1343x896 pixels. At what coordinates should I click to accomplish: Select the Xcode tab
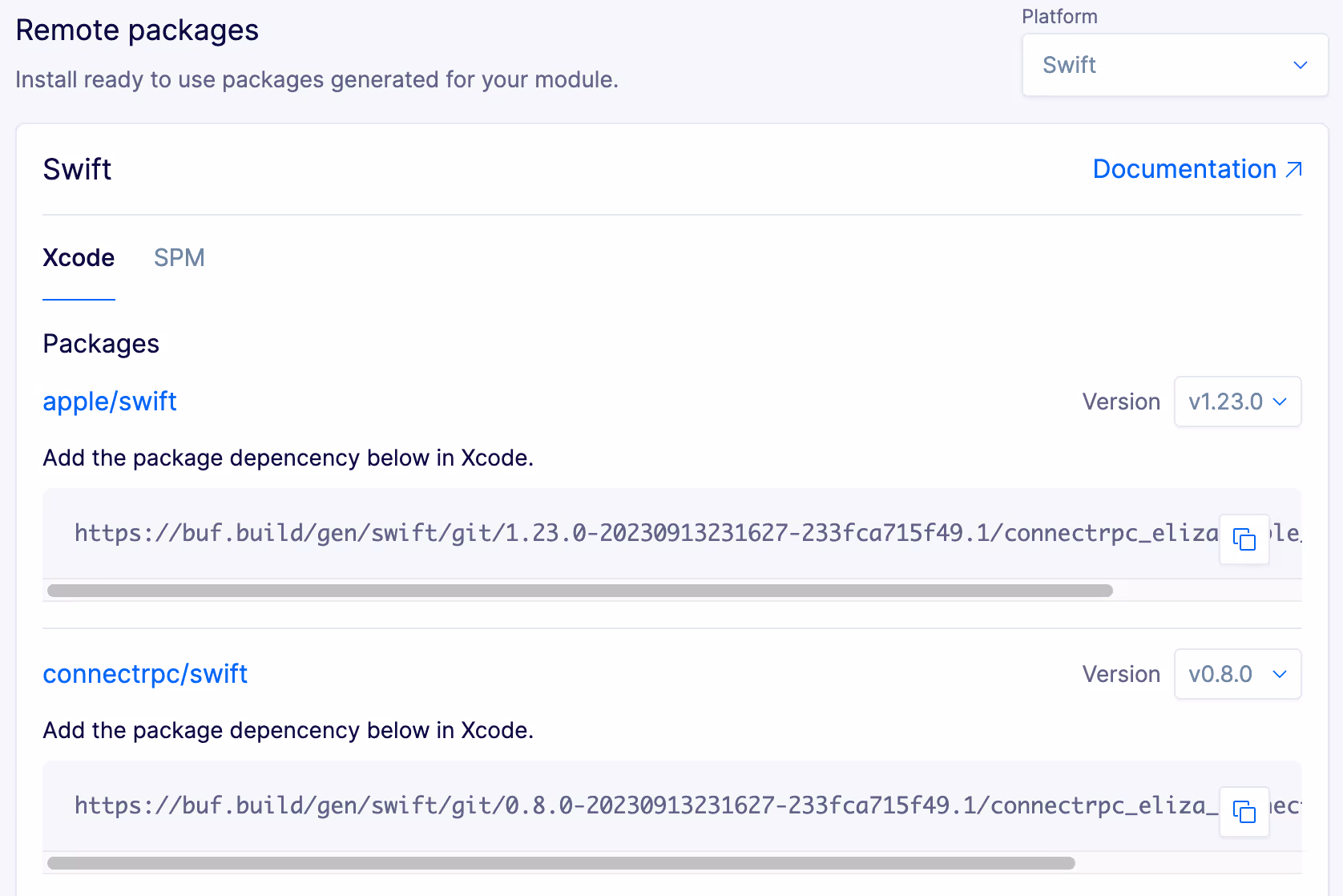(x=78, y=257)
